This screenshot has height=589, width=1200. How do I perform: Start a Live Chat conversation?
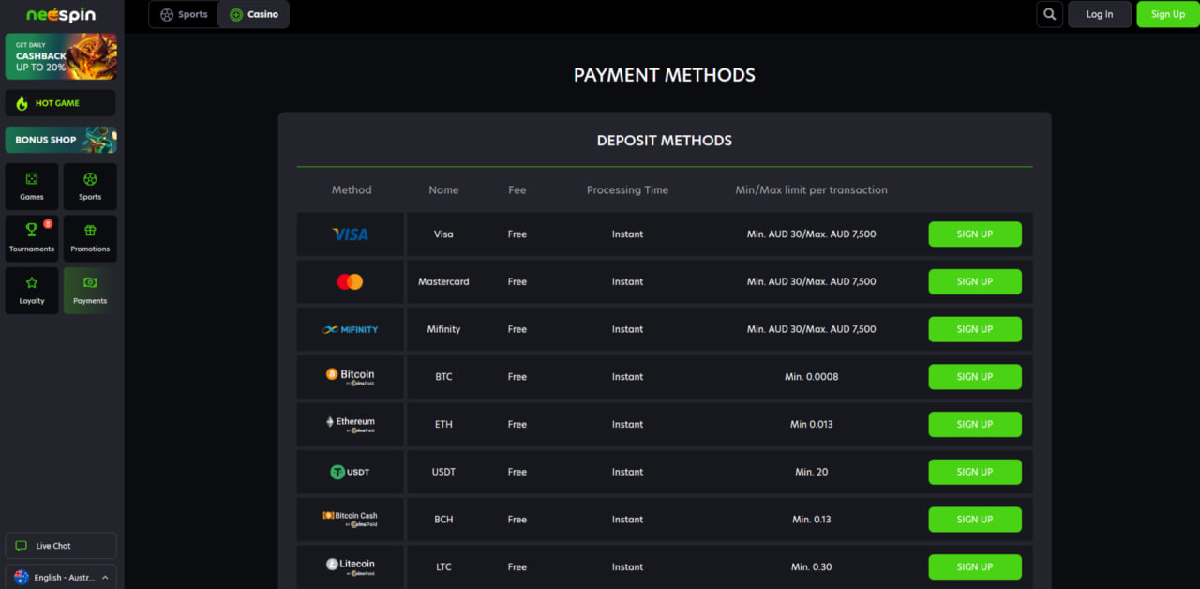tap(60, 545)
